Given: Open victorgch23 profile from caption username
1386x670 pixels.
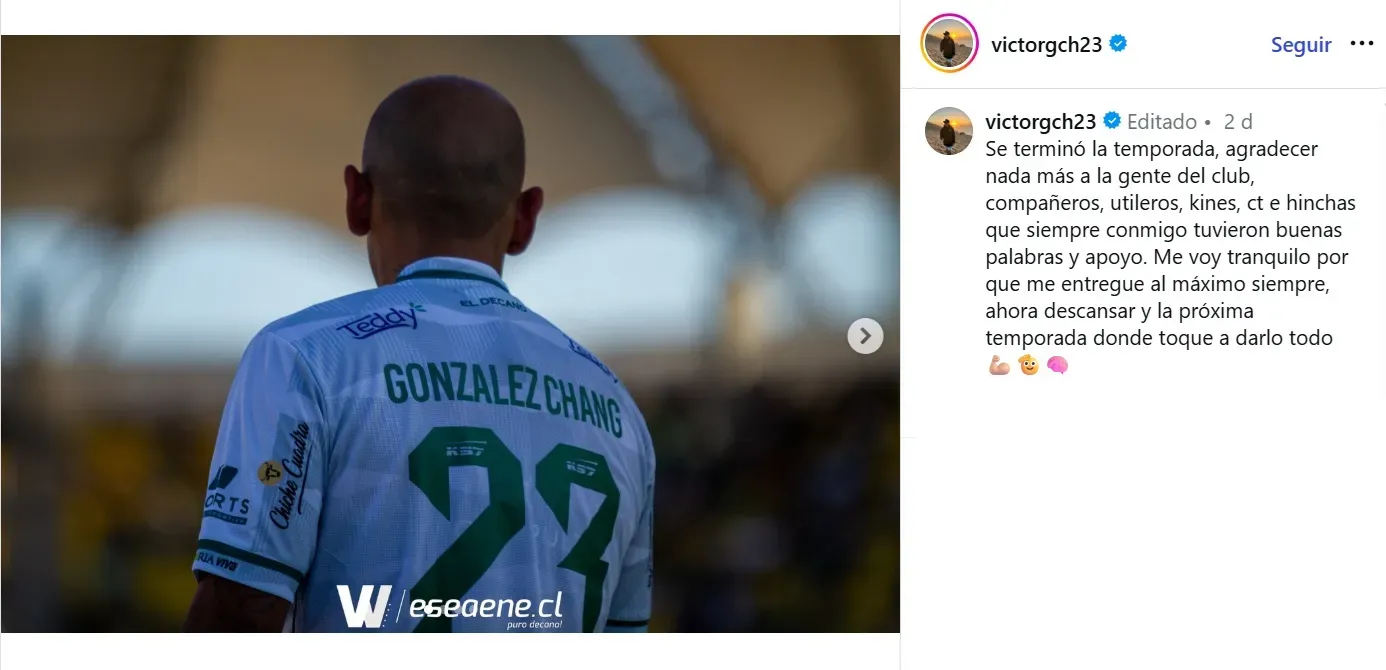Looking at the screenshot, I should click(x=1041, y=122).
